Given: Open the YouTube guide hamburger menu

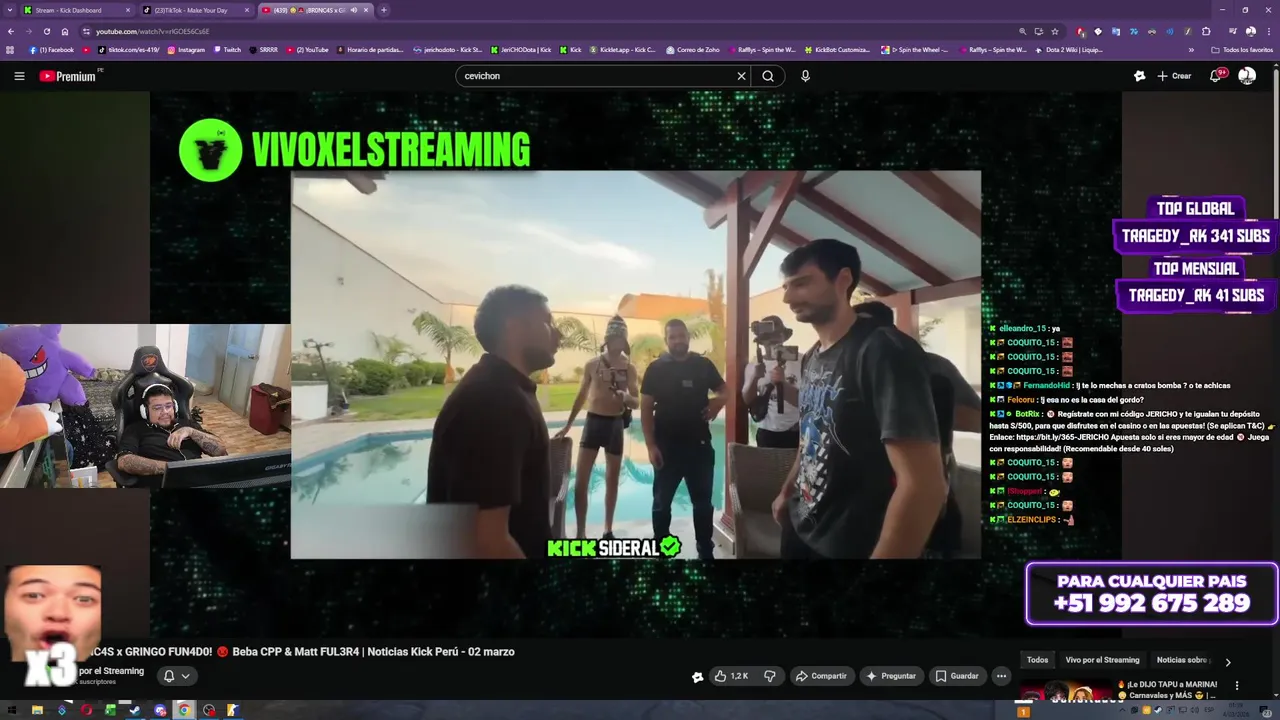Looking at the screenshot, I should 19,76.
